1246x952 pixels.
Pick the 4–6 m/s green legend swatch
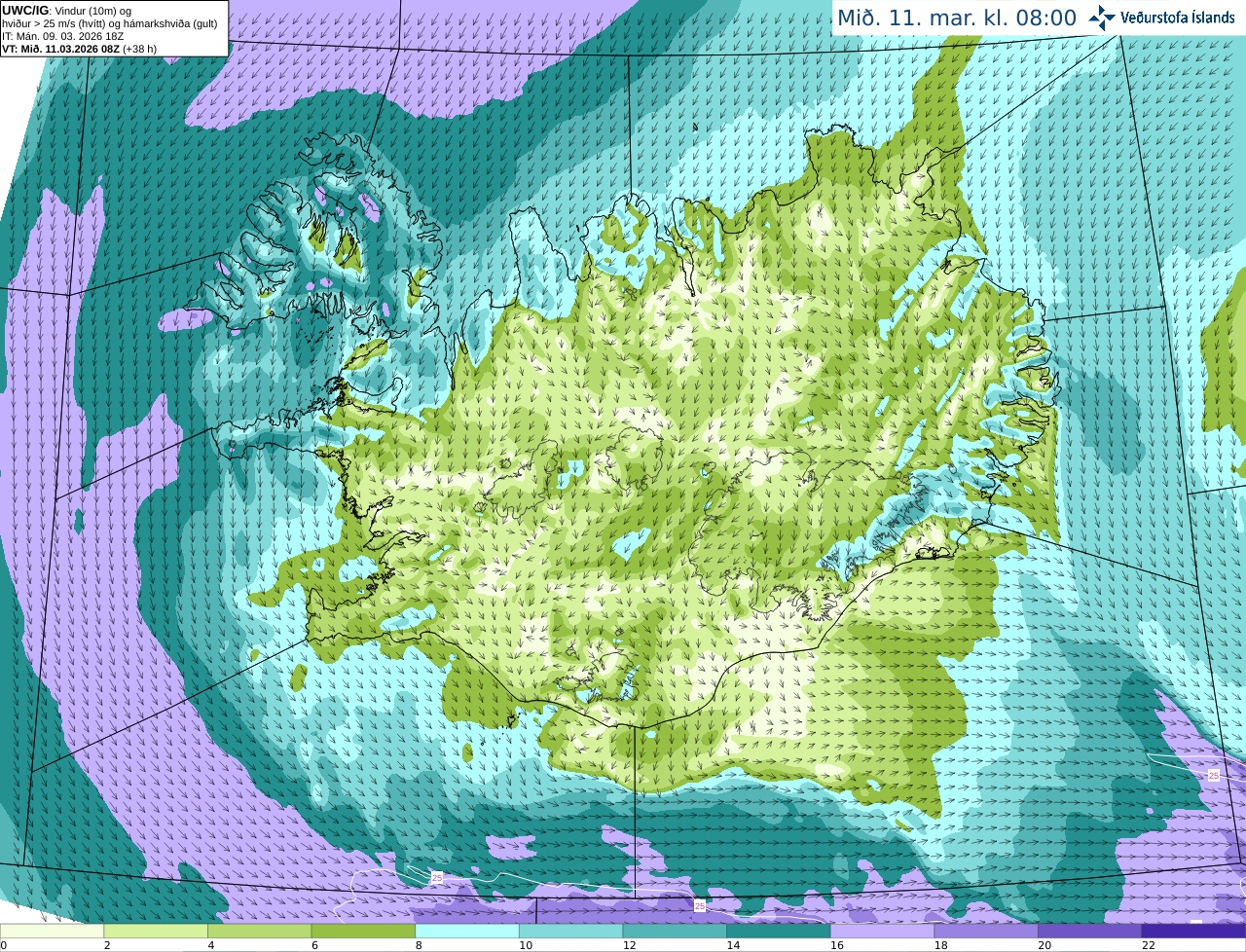coord(259,932)
